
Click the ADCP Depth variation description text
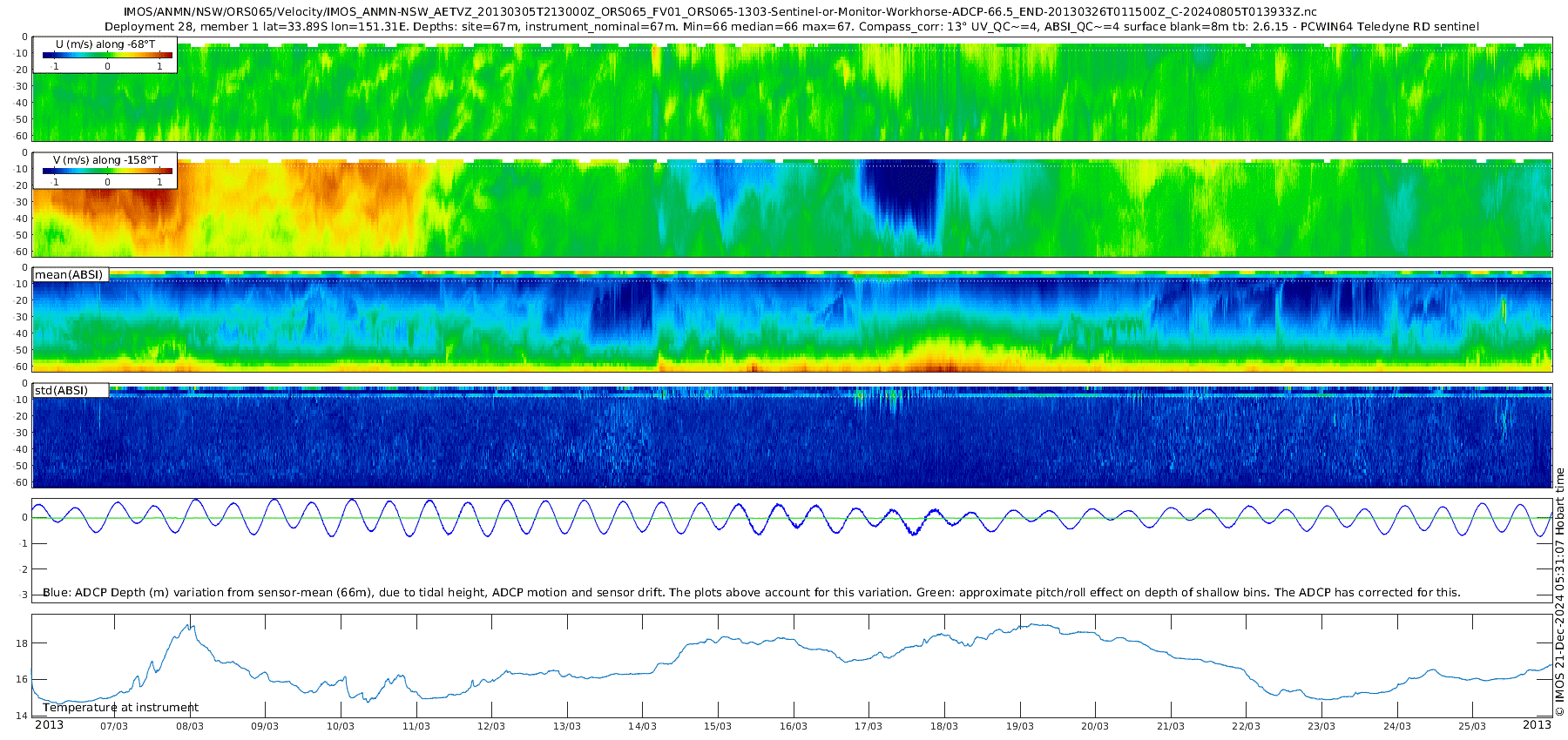click(751, 593)
